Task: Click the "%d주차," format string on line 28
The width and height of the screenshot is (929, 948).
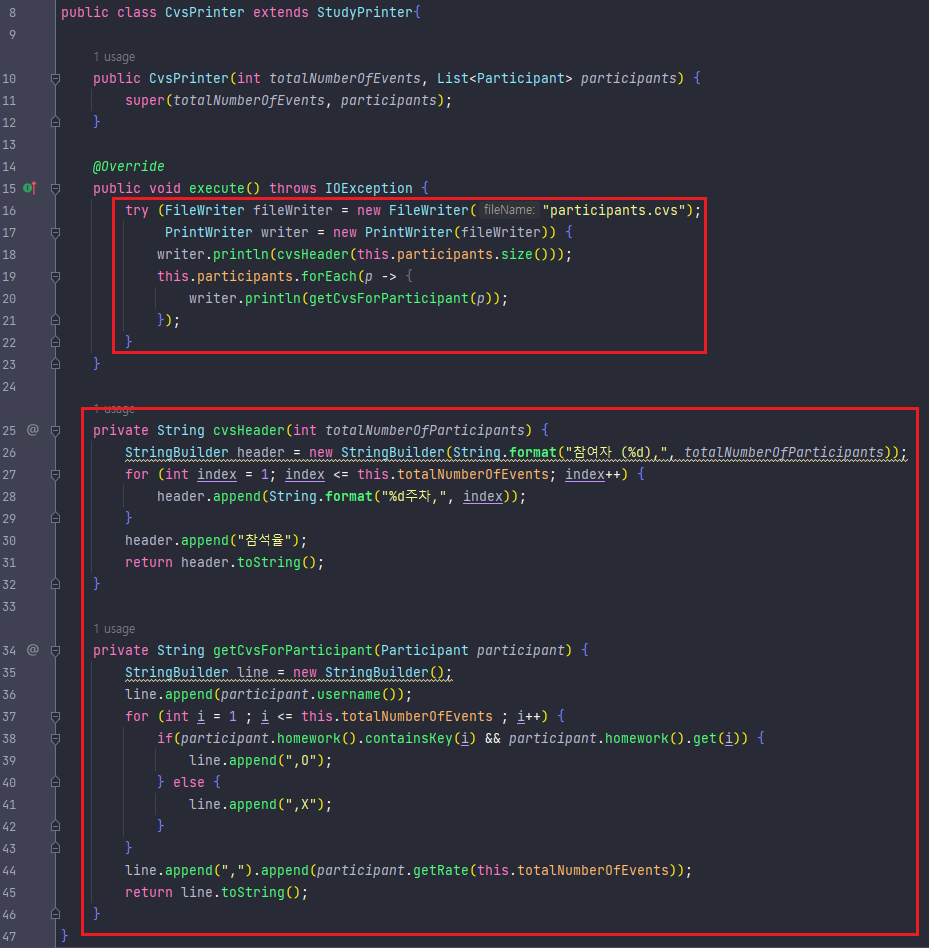Action: click(414, 496)
